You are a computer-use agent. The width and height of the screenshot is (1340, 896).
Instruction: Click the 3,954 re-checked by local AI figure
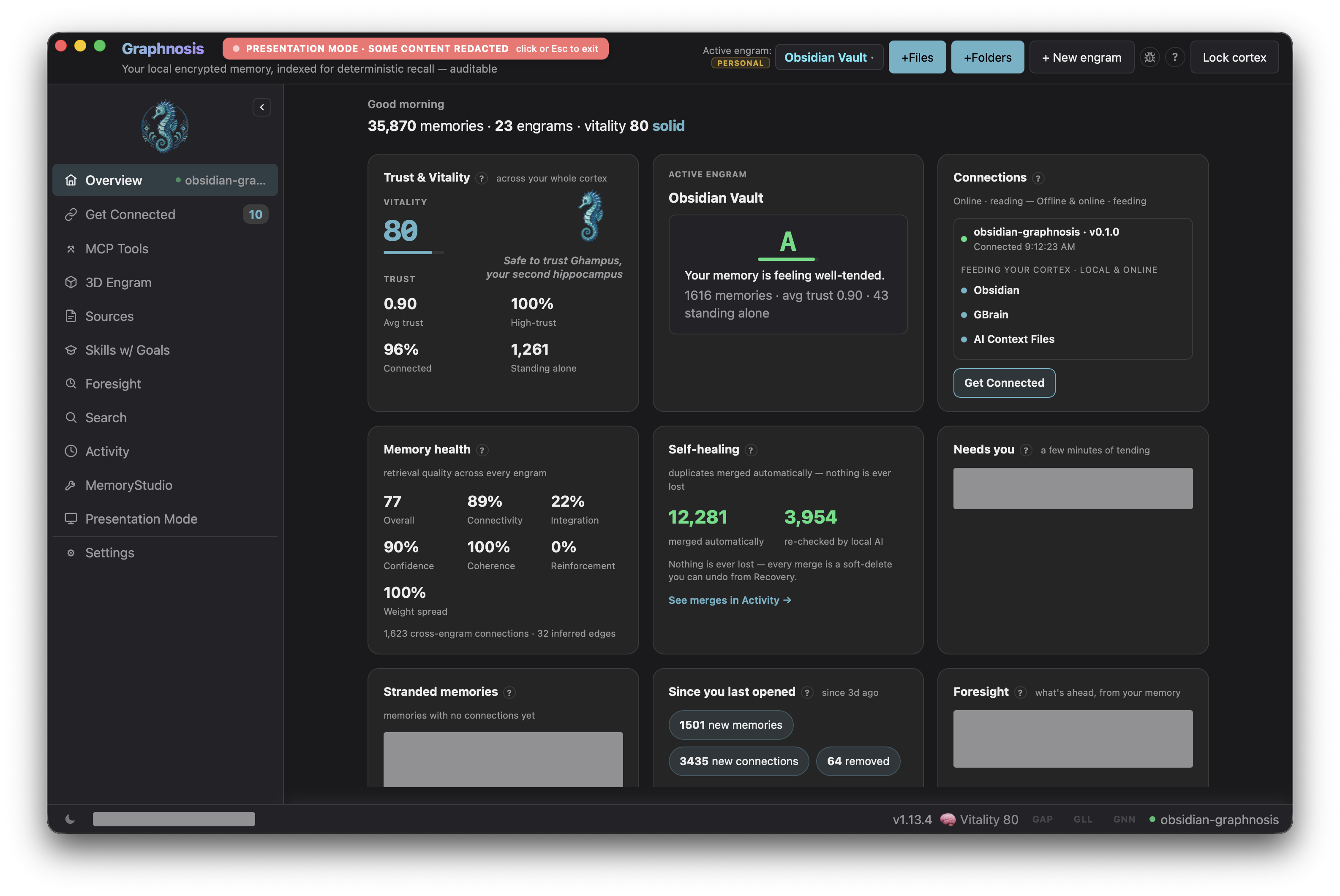(x=811, y=516)
